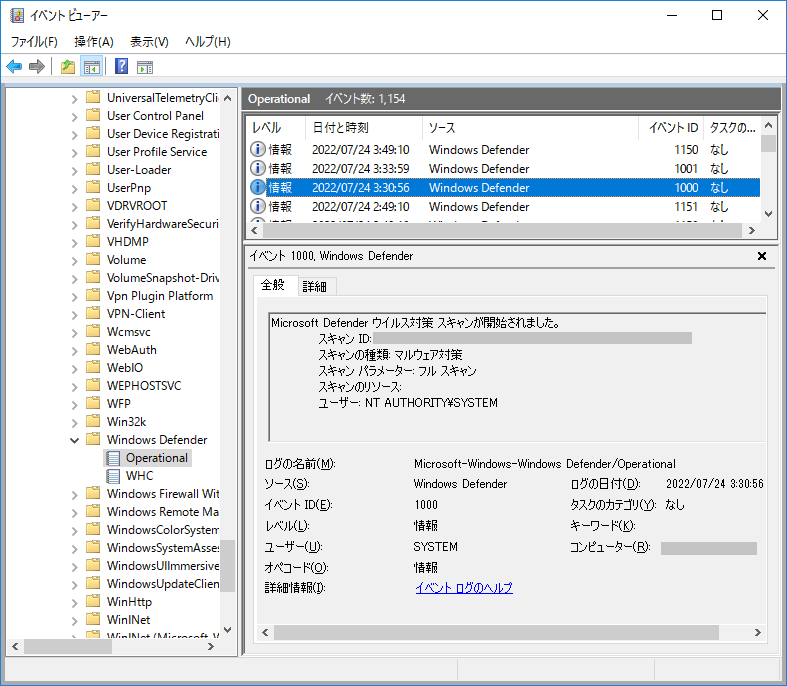Select the event row with ID 1001
The height and width of the screenshot is (686, 787).
pyautogui.click(x=504, y=168)
